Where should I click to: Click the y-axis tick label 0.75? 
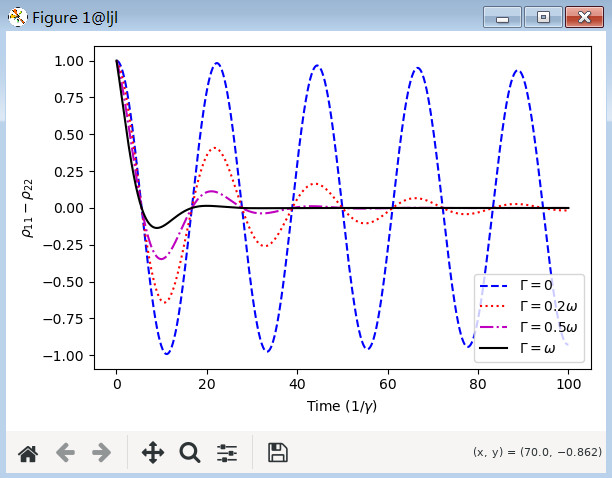coord(69,98)
